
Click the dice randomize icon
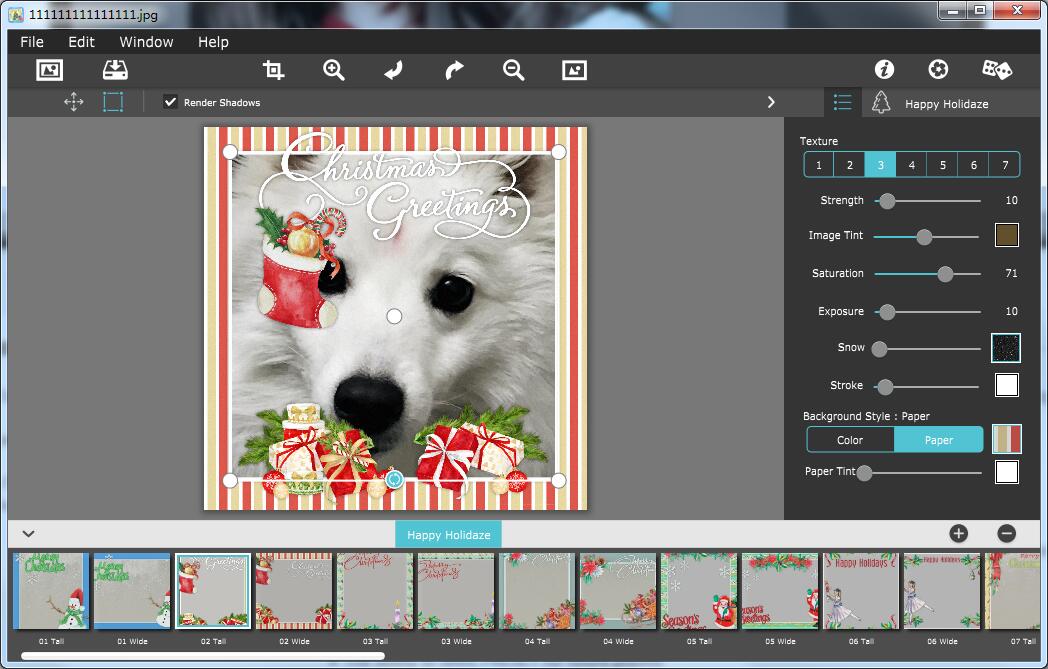[996, 69]
